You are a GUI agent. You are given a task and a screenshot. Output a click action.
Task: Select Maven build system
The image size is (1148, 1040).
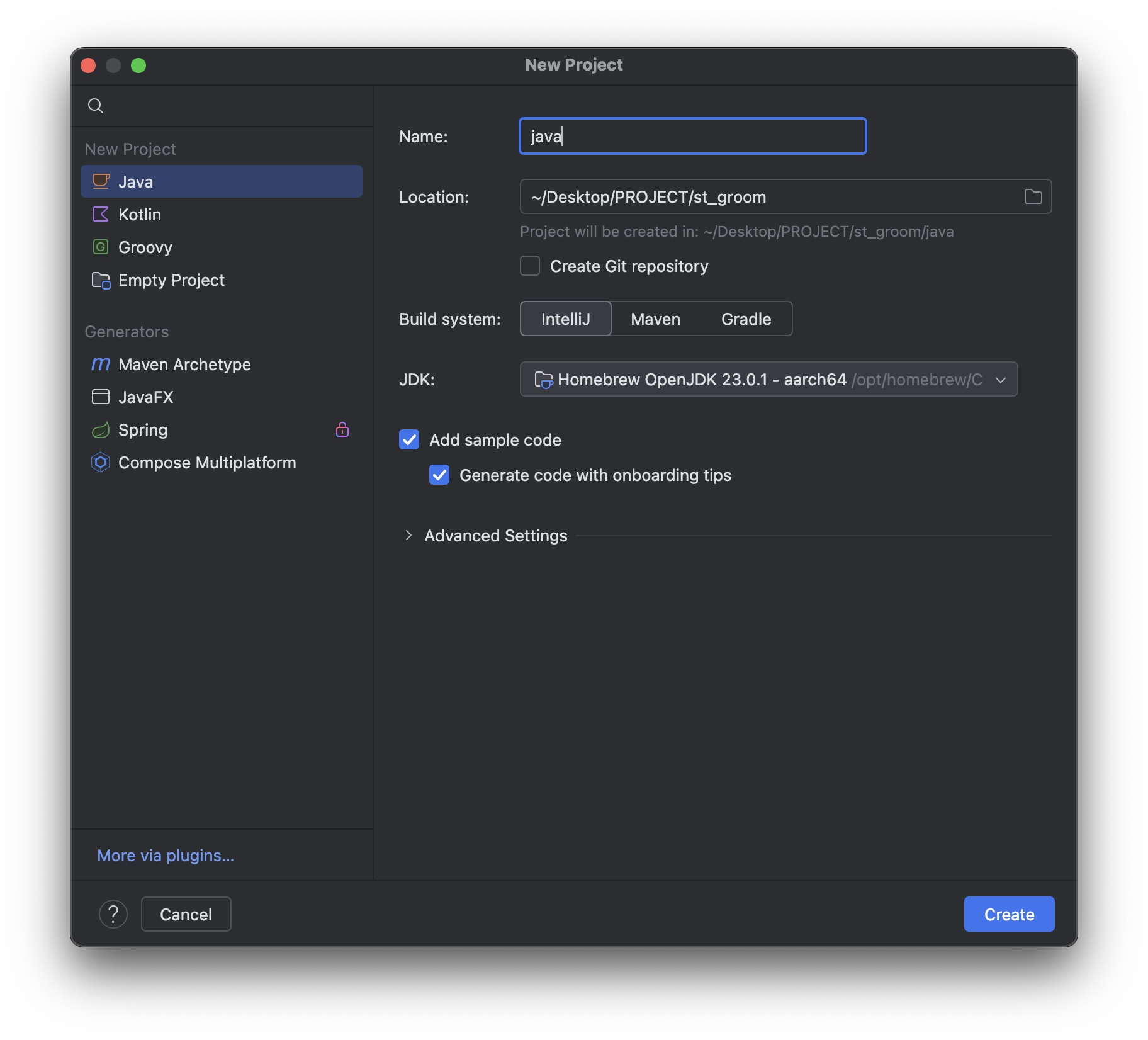coord(655,319)
